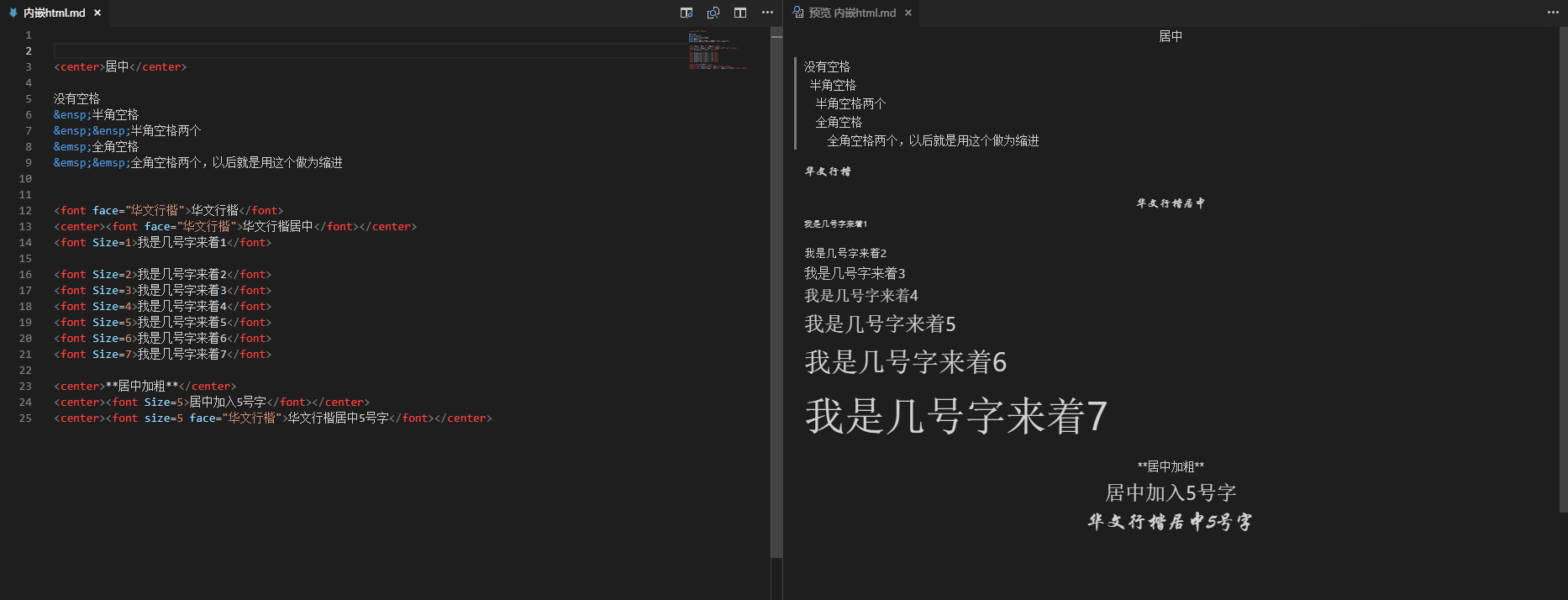Image resolution: width=1568 pixels, height=600 pixels.
Task: Click the font Size=3 code line
Action: click(x=163, y=290)
